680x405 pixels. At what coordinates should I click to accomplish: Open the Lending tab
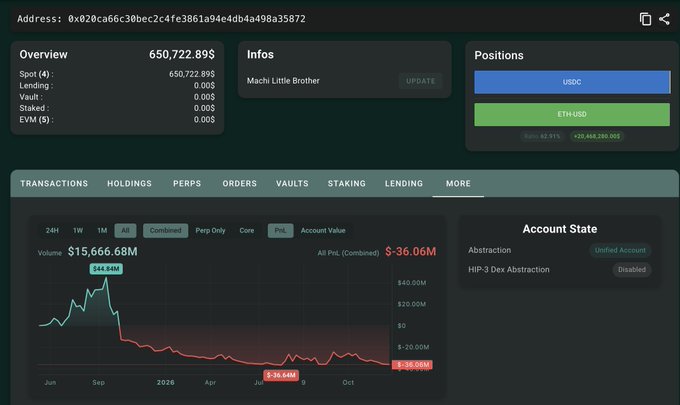point(404,183)
